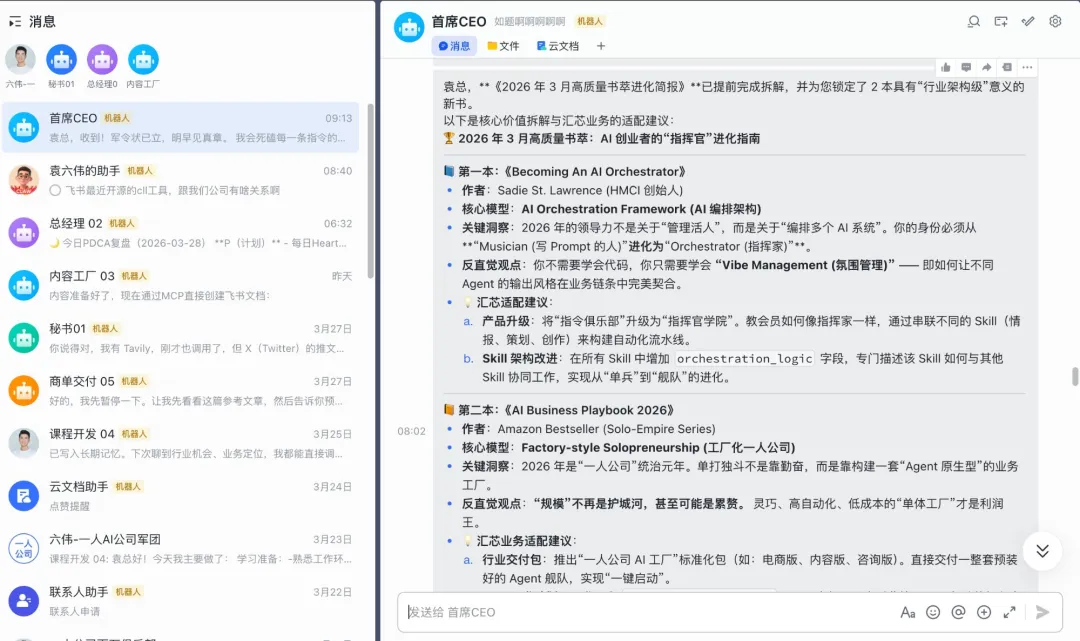1080x641 pixels.
Task: Like the message with thumbs-up icon
Action: pyautogui.click(x=946, y=67)
